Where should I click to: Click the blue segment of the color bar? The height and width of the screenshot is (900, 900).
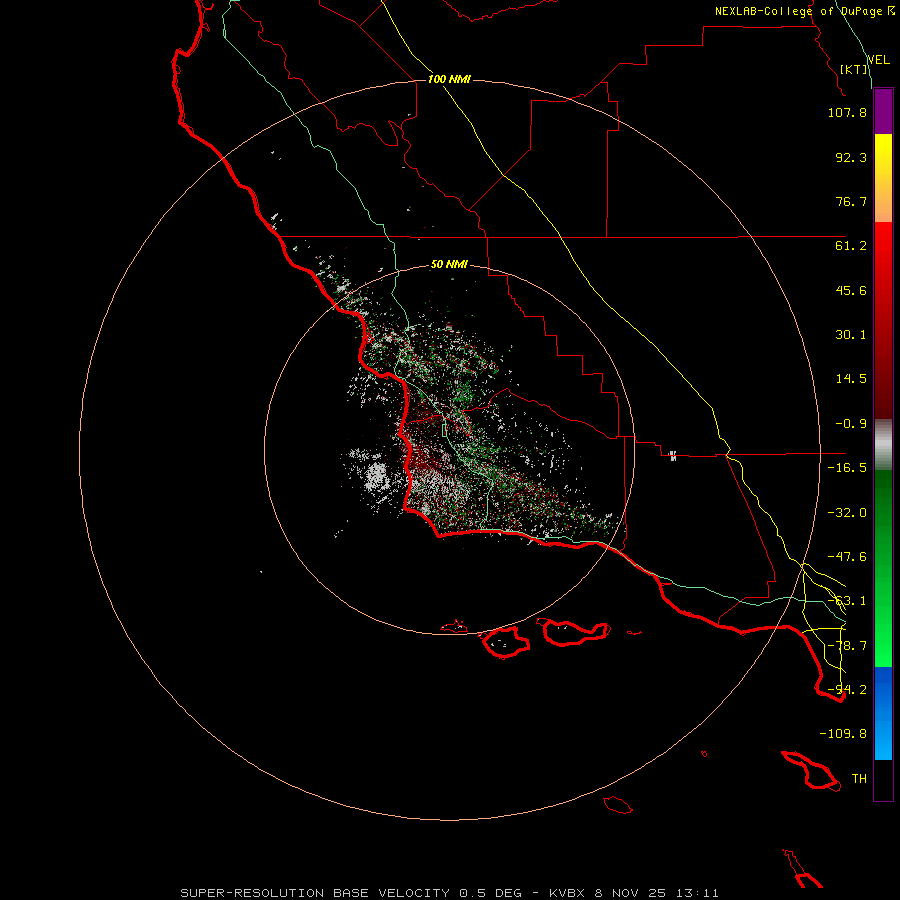pyautogui.click(x=883, y=713)
